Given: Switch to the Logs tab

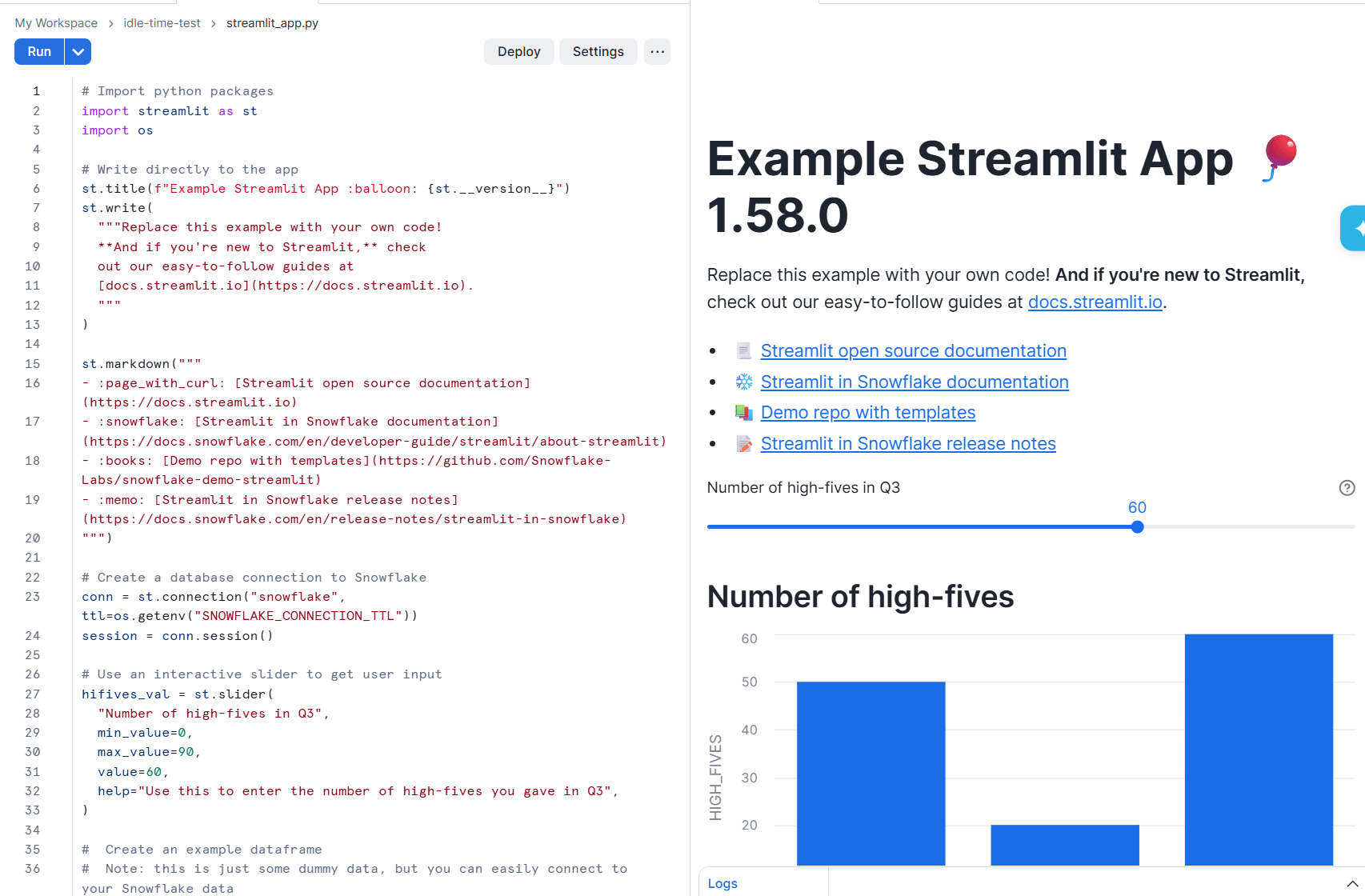Looking at the screenshot, I should (x=723, y=883).
